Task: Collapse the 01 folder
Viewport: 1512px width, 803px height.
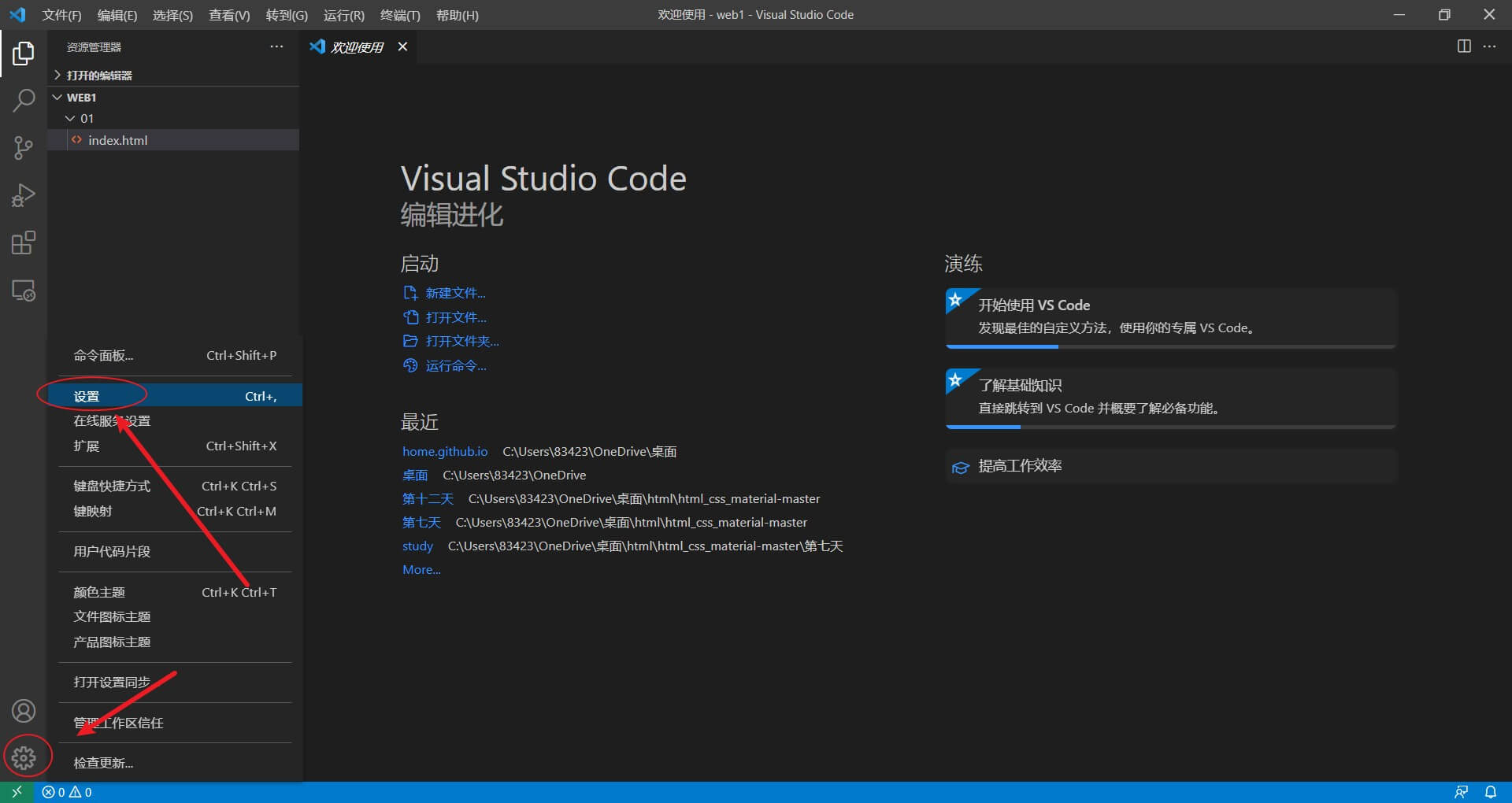Action: pyautogui.click(x=173, y=118)
